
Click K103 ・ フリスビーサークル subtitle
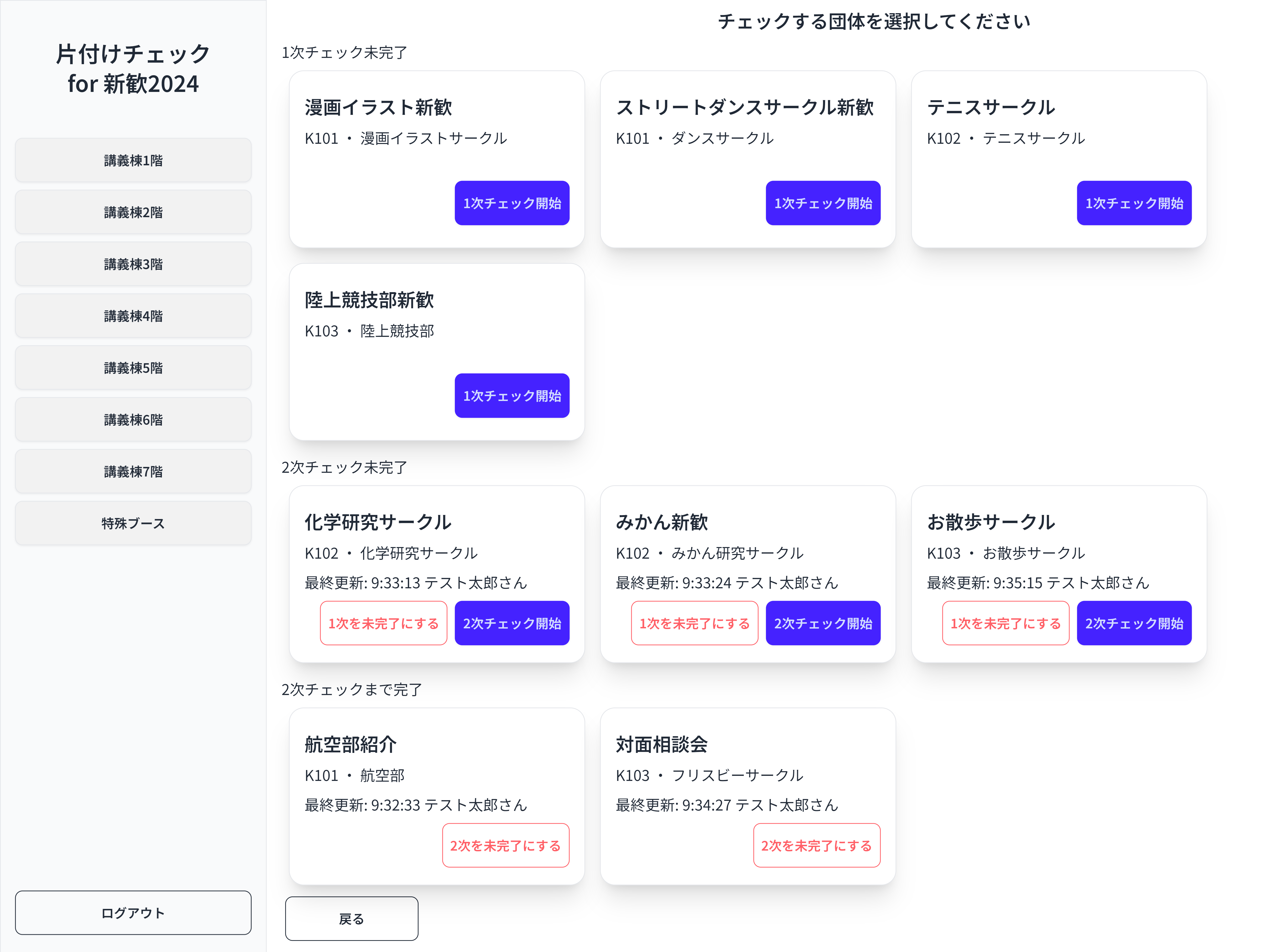click(x=710, y=775)
